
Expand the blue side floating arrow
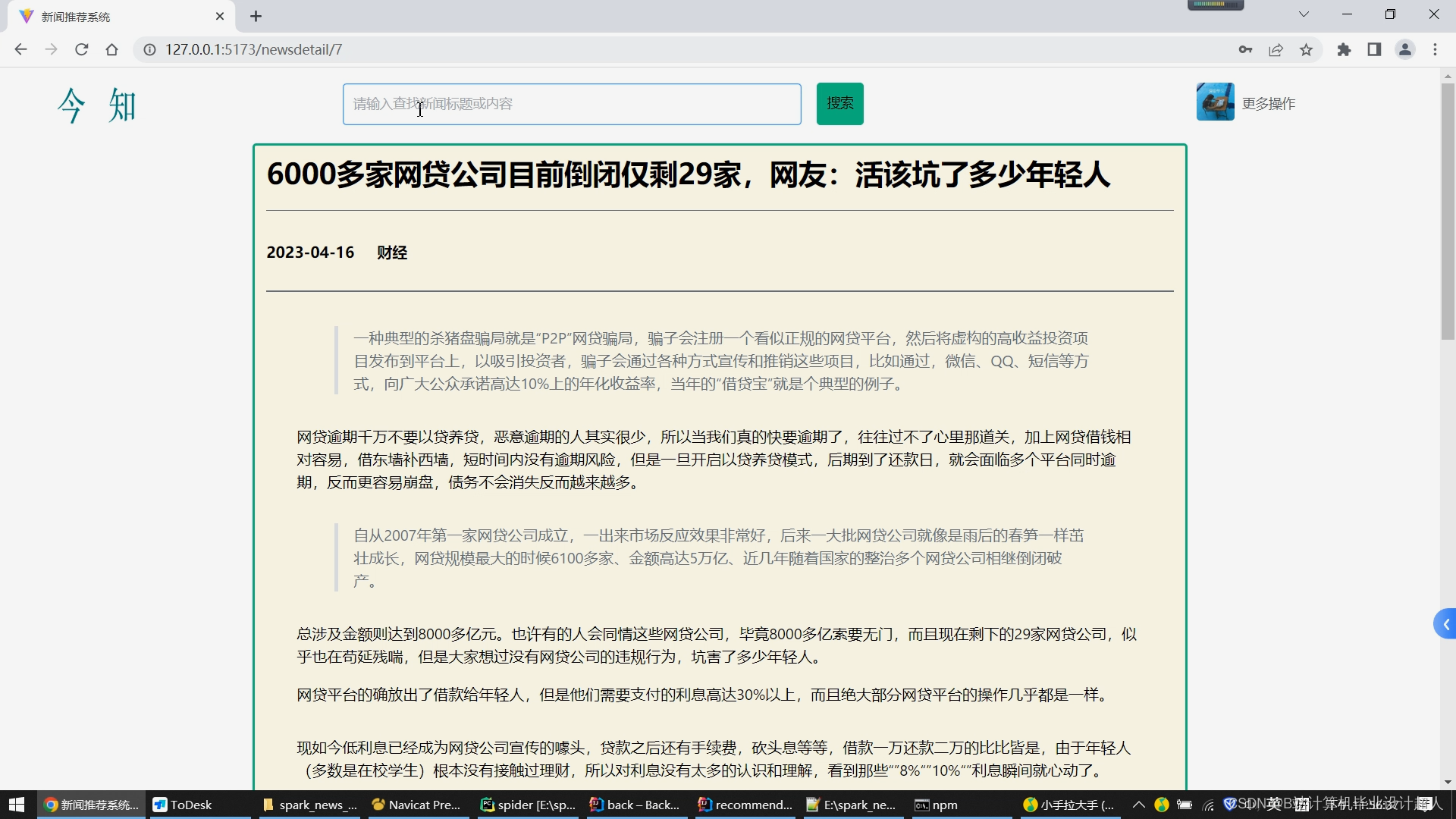(x=1445, y=624)
